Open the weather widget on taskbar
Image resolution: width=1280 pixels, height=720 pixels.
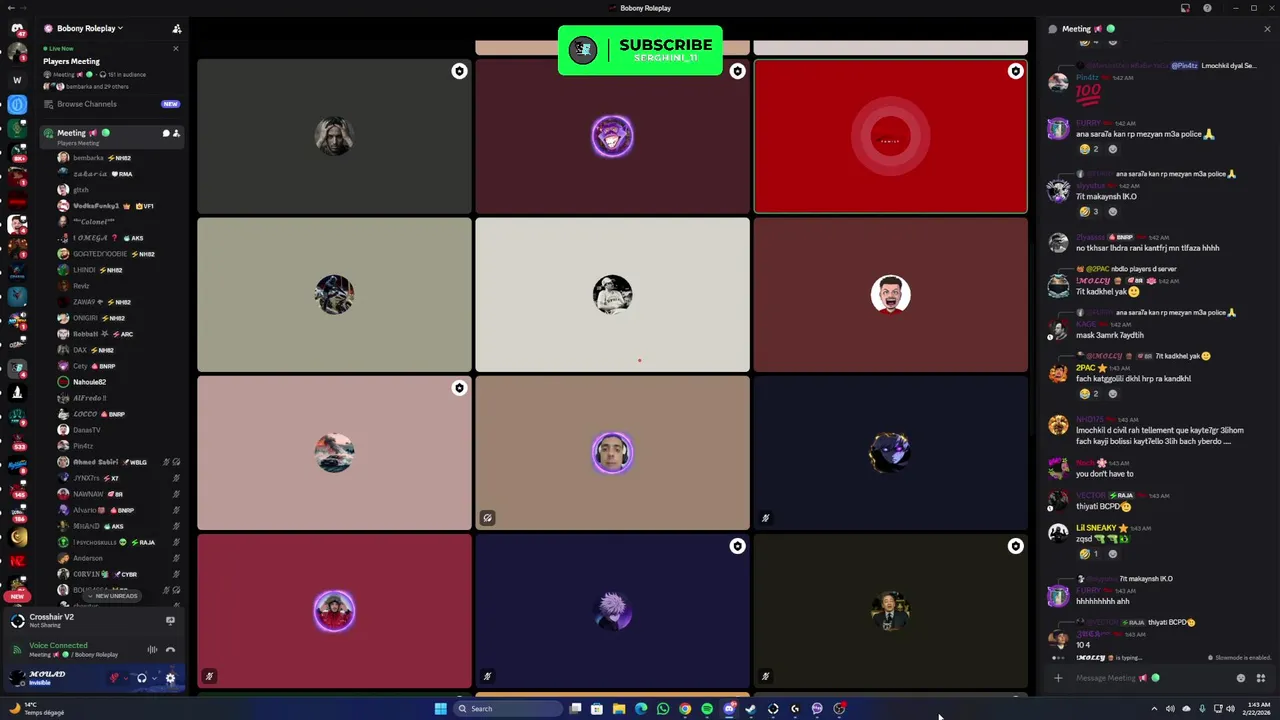tap(38, 709)
